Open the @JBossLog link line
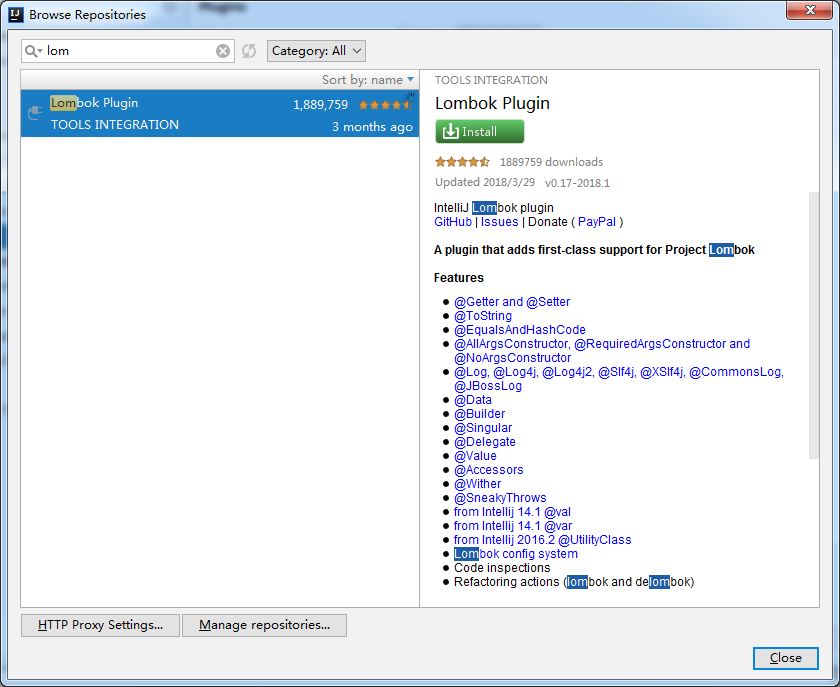 tap(488, 386)
